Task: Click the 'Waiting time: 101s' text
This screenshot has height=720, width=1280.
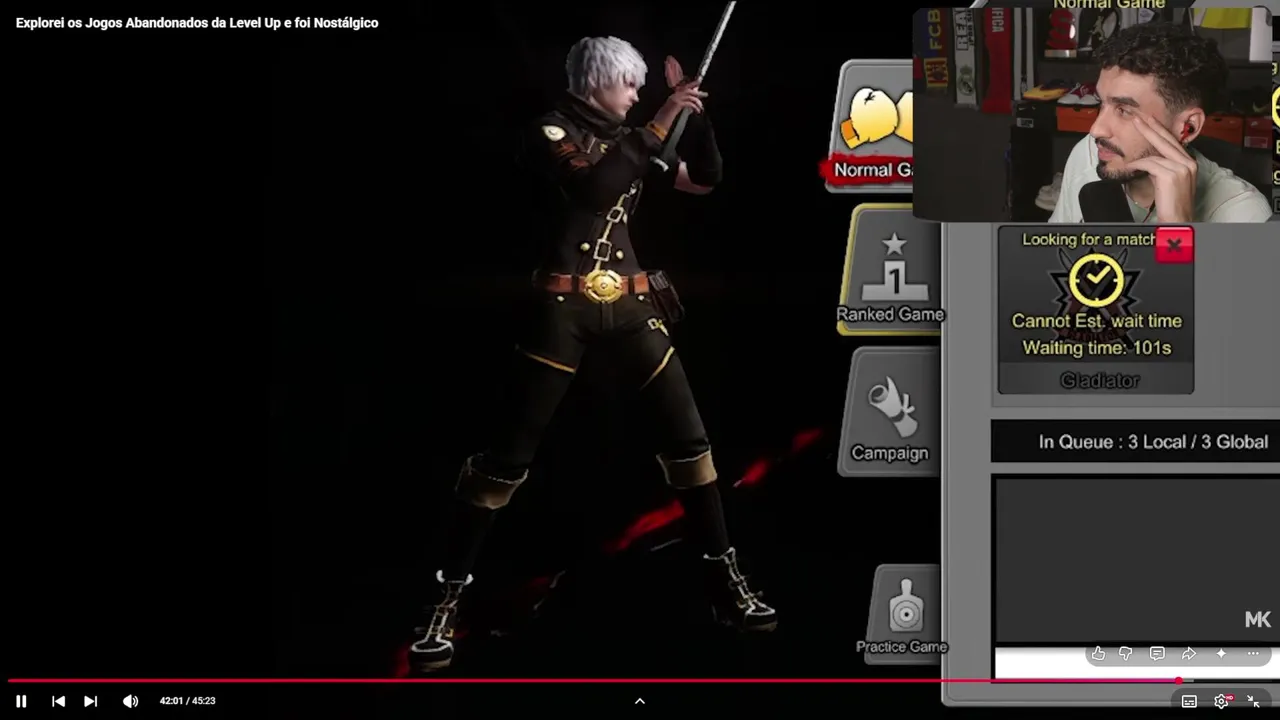Action: 1096,348
